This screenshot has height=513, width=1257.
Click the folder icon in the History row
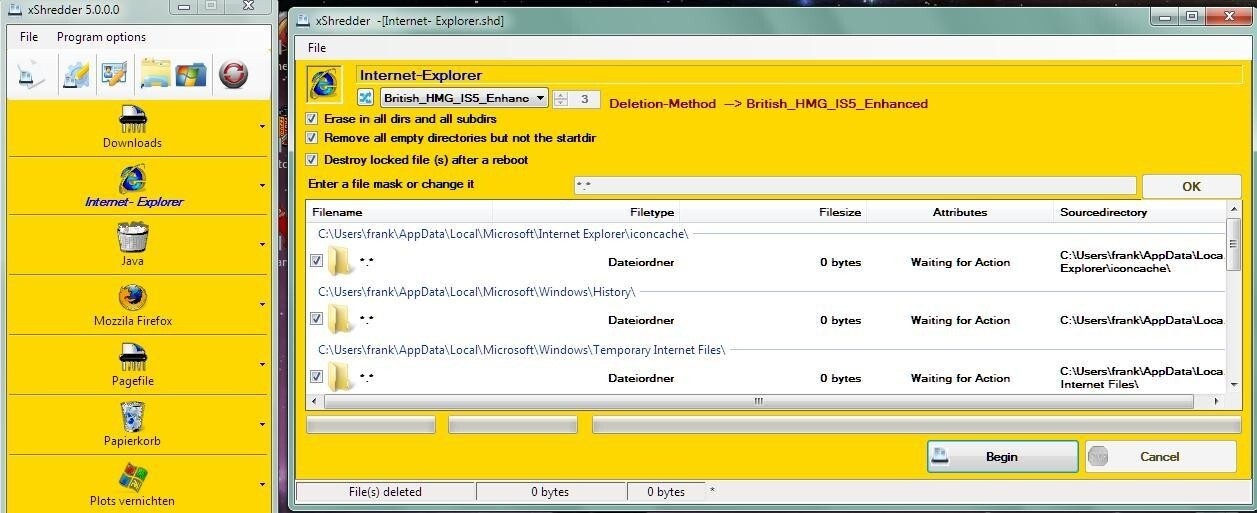(x=341, y=320)
